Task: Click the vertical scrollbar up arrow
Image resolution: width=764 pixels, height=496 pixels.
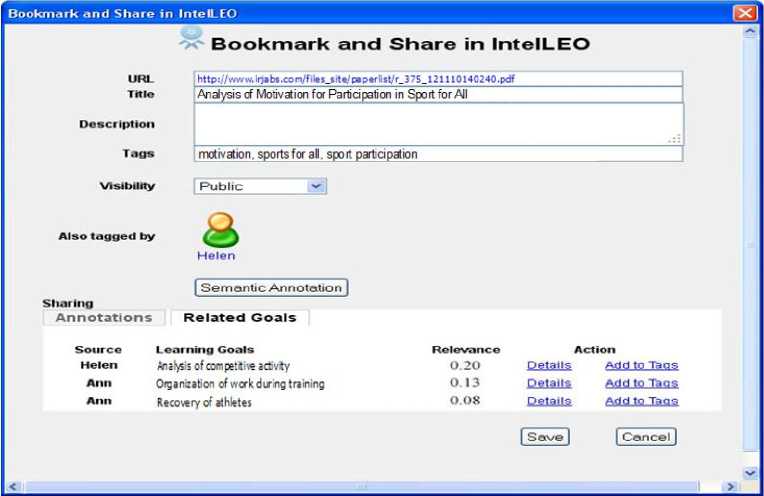Action: [x=750, y=32]
